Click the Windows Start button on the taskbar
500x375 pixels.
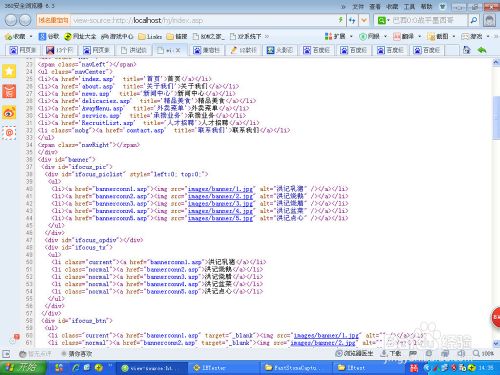point(23,368)
